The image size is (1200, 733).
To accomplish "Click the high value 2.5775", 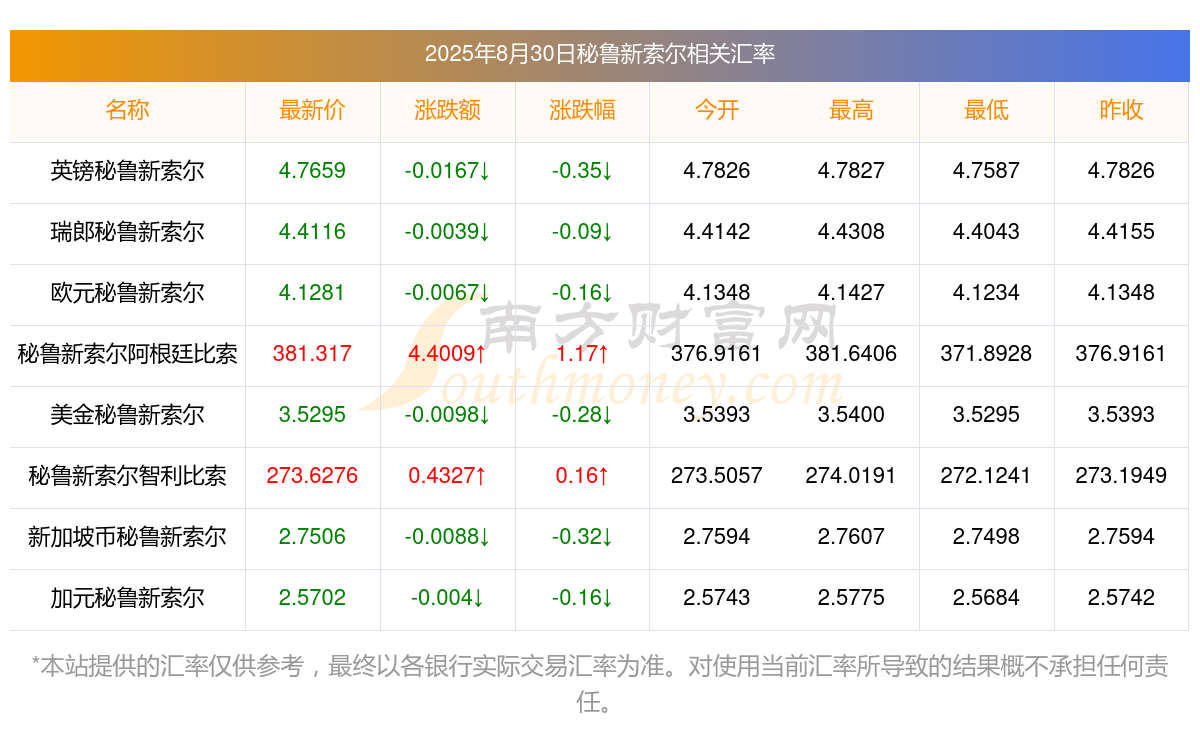I will pos(852,598).
